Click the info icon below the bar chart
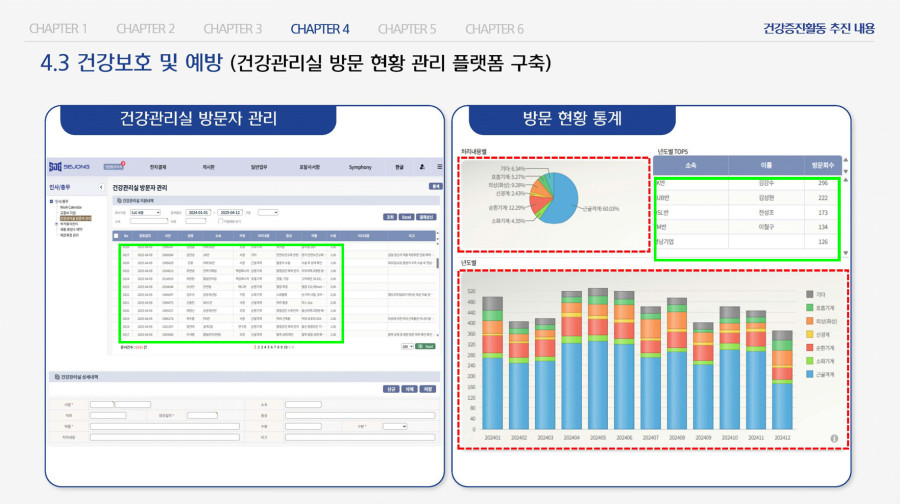The height and width of the screenshot is (504, 900). point(834,438)
